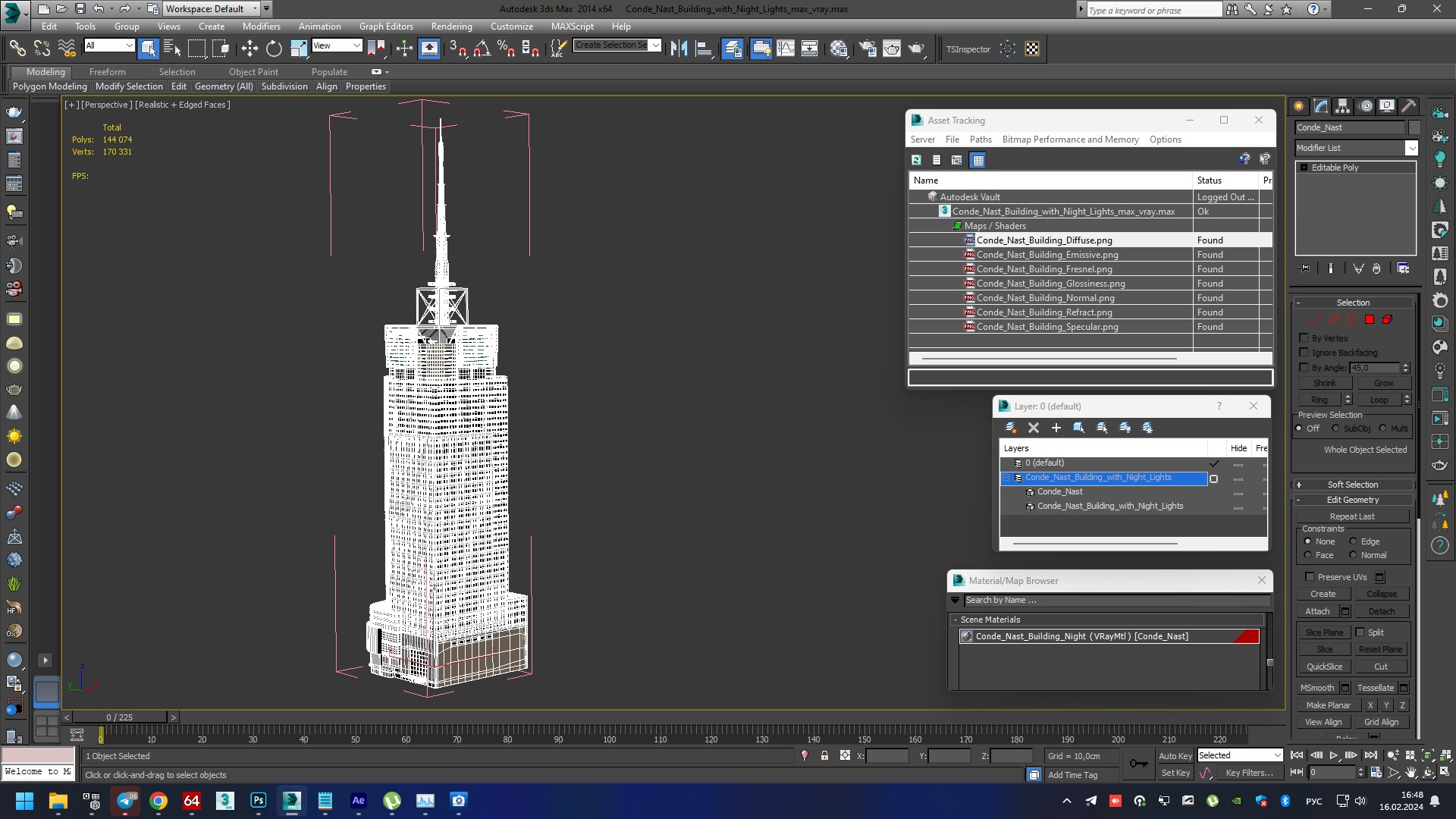Switch to the Freeform ribbon tab
1456x819 pixels.
pyautogui.click(x=107, y=72)
